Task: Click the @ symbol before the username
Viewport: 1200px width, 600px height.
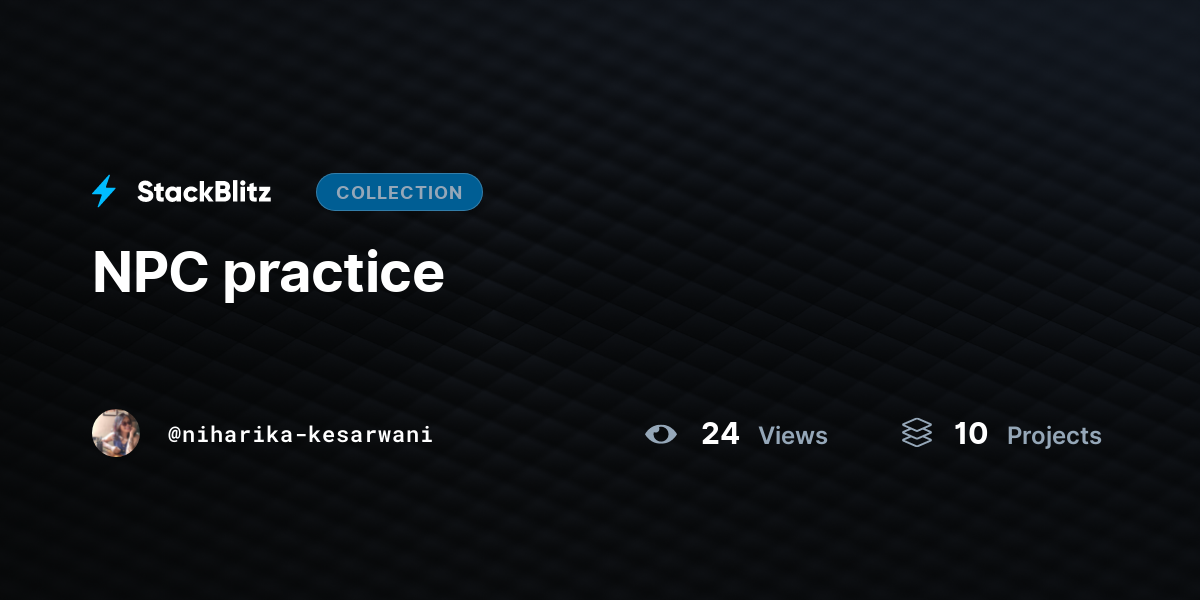Action: (174, 435)
